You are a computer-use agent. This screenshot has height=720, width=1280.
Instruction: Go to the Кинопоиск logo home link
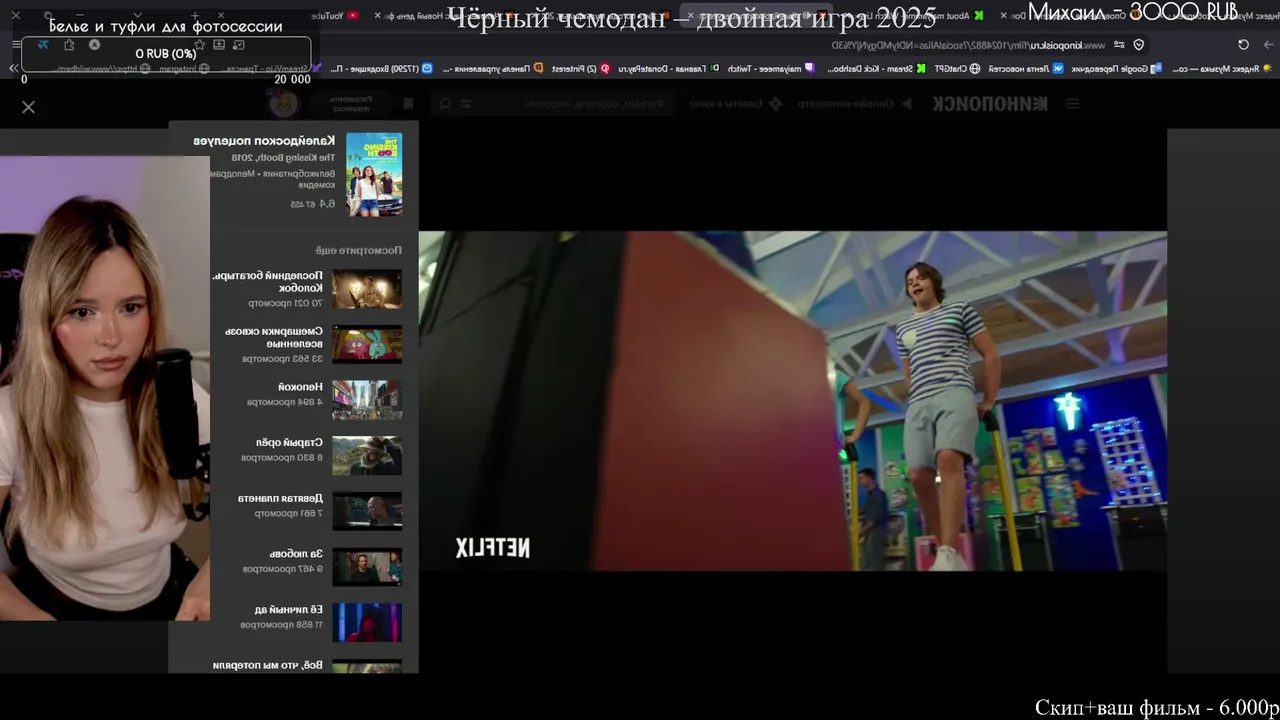click(x=990, y=104)
